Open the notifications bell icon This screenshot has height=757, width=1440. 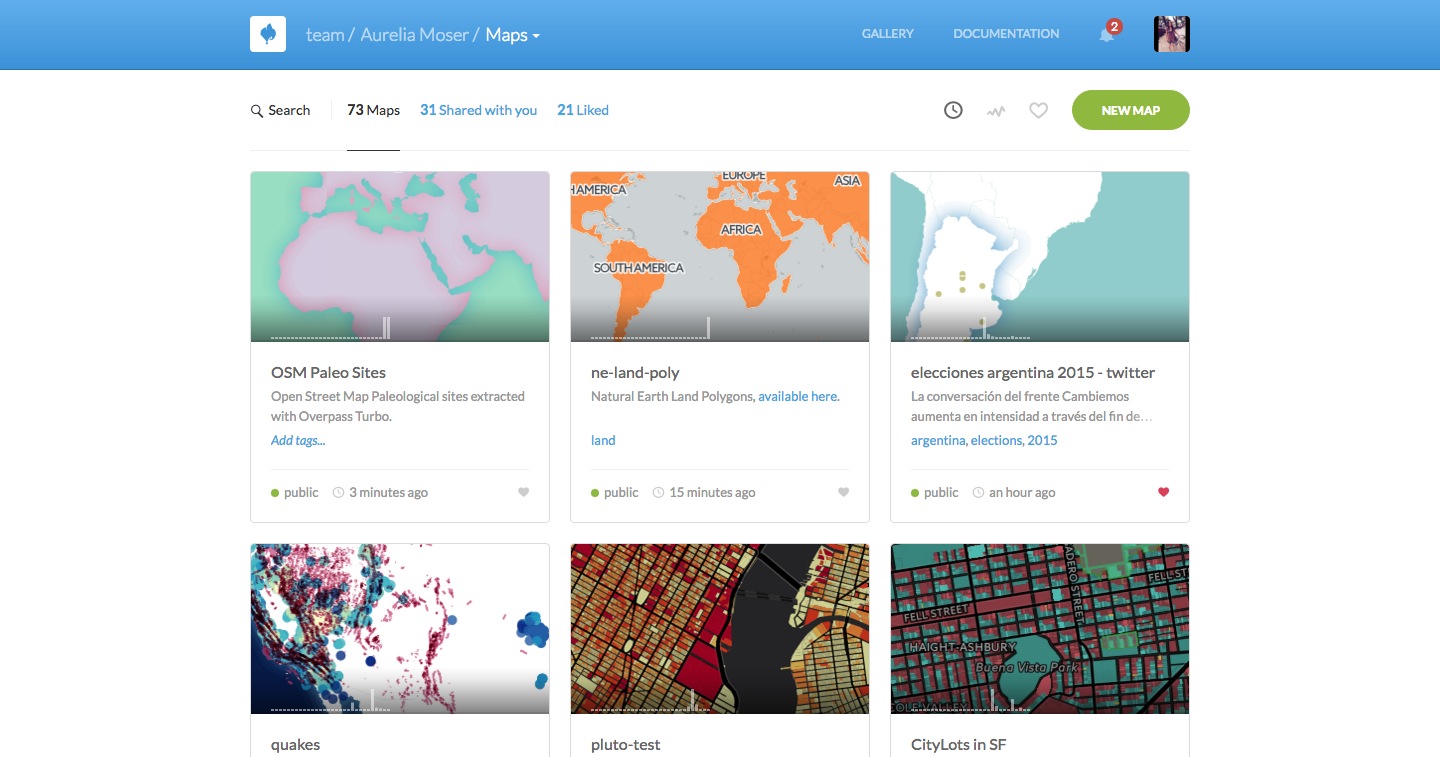[1106, 35]
